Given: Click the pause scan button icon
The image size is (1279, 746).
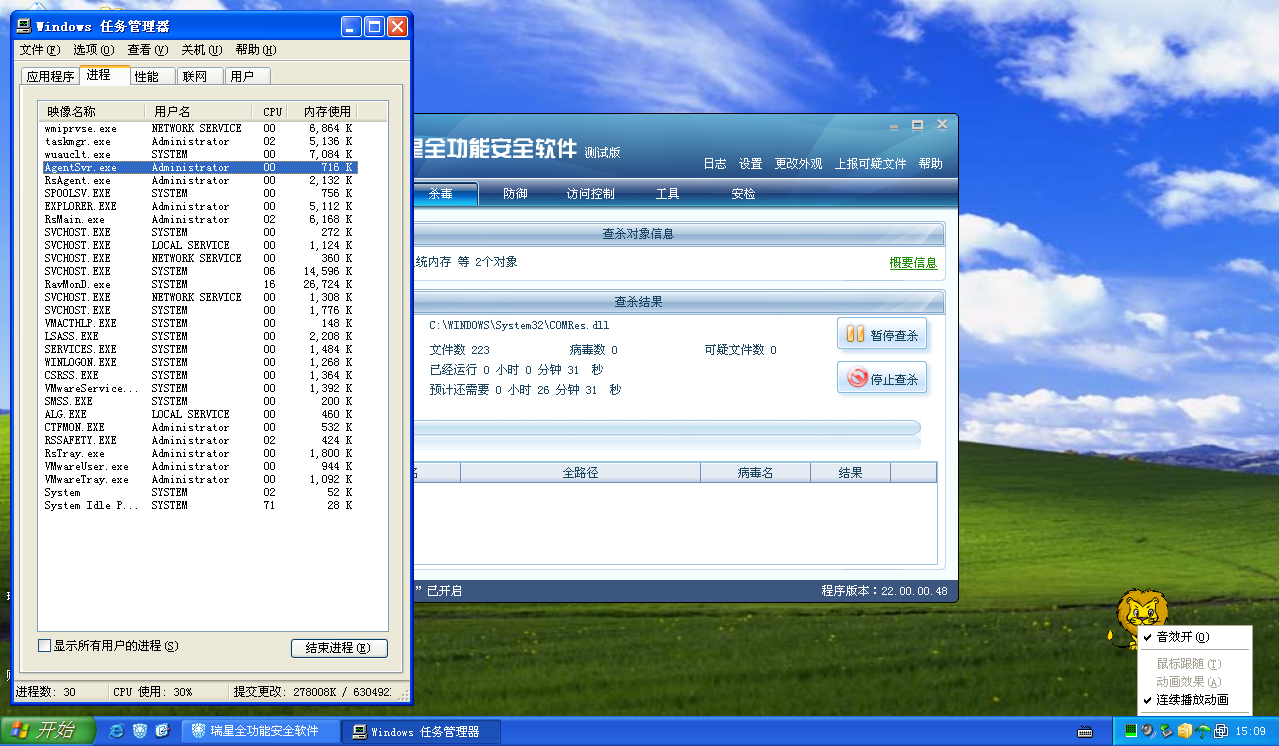Looking at the screenshot, I should pyautogui.click(x=855, y=334).
